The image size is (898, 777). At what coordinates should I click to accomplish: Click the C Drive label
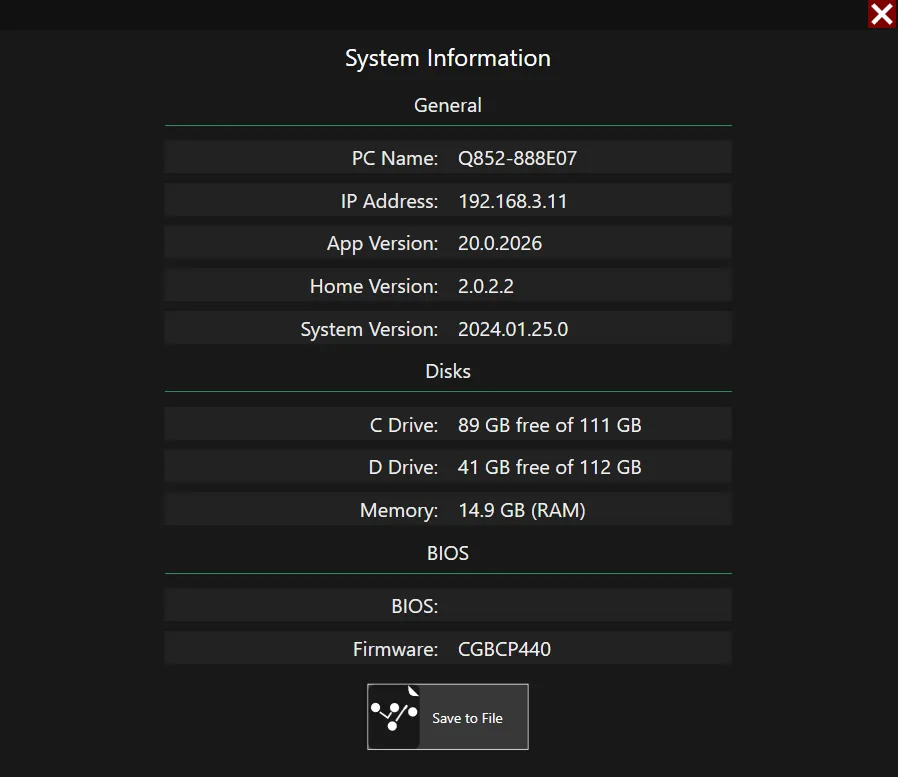(x=404, y=425)
